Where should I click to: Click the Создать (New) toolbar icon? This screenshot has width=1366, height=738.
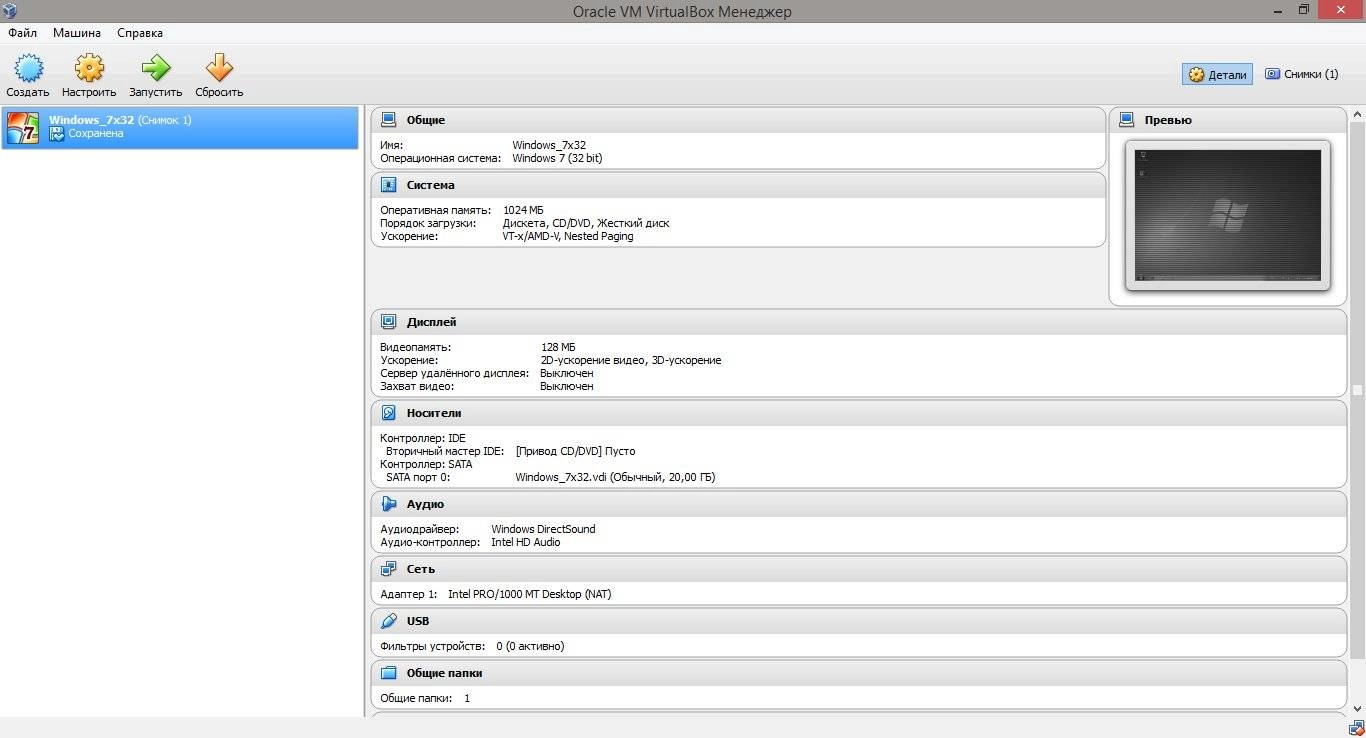pyautogui.click(x=28, y=68)
